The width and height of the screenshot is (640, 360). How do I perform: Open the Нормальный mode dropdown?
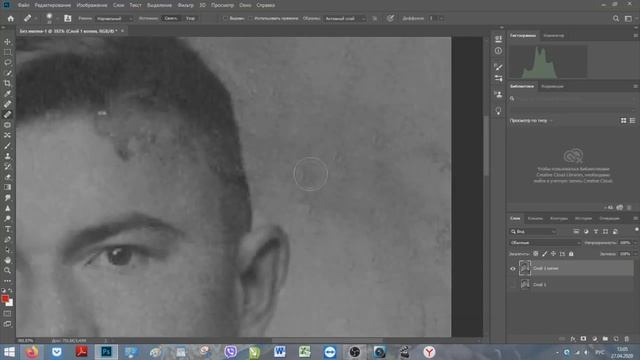pos(114,18)
